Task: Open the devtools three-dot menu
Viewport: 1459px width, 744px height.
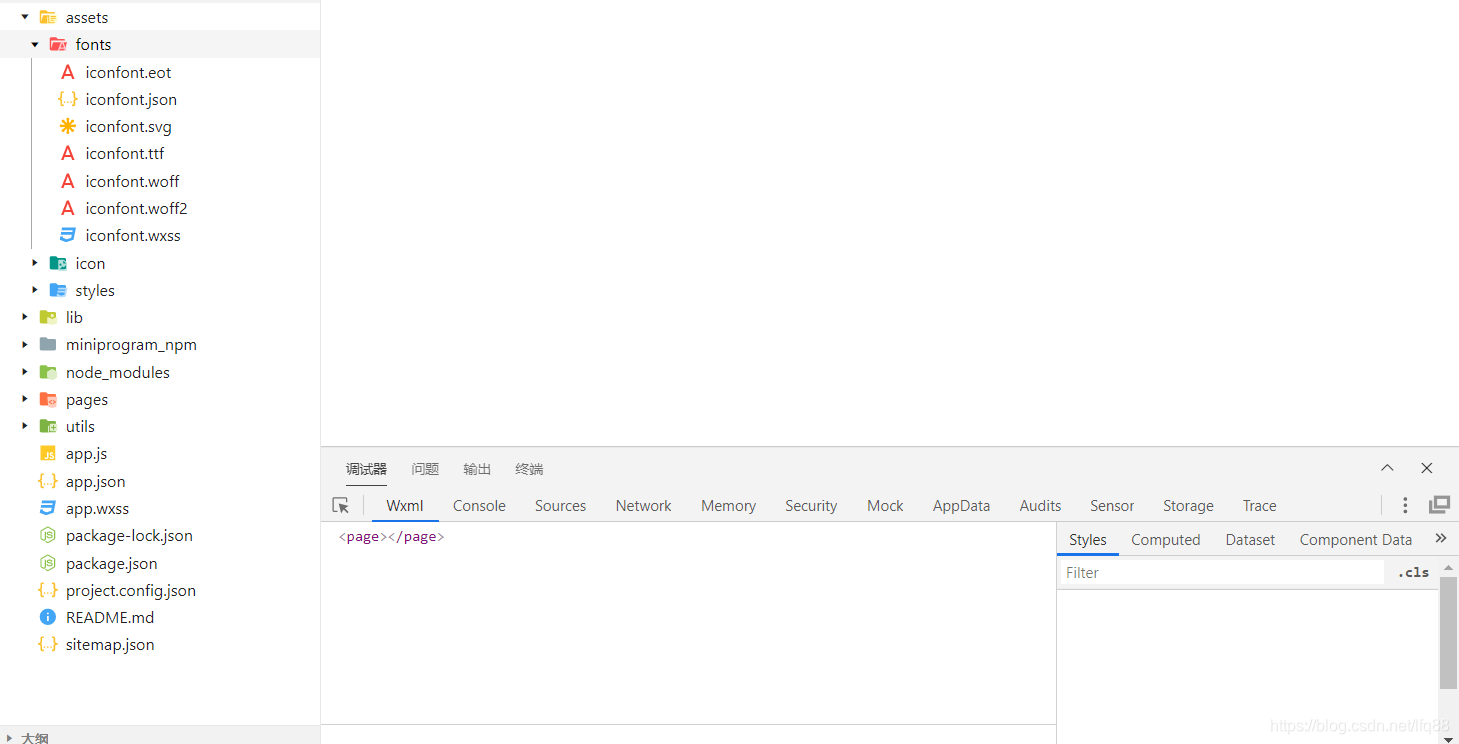Action: coord(1405,505)
